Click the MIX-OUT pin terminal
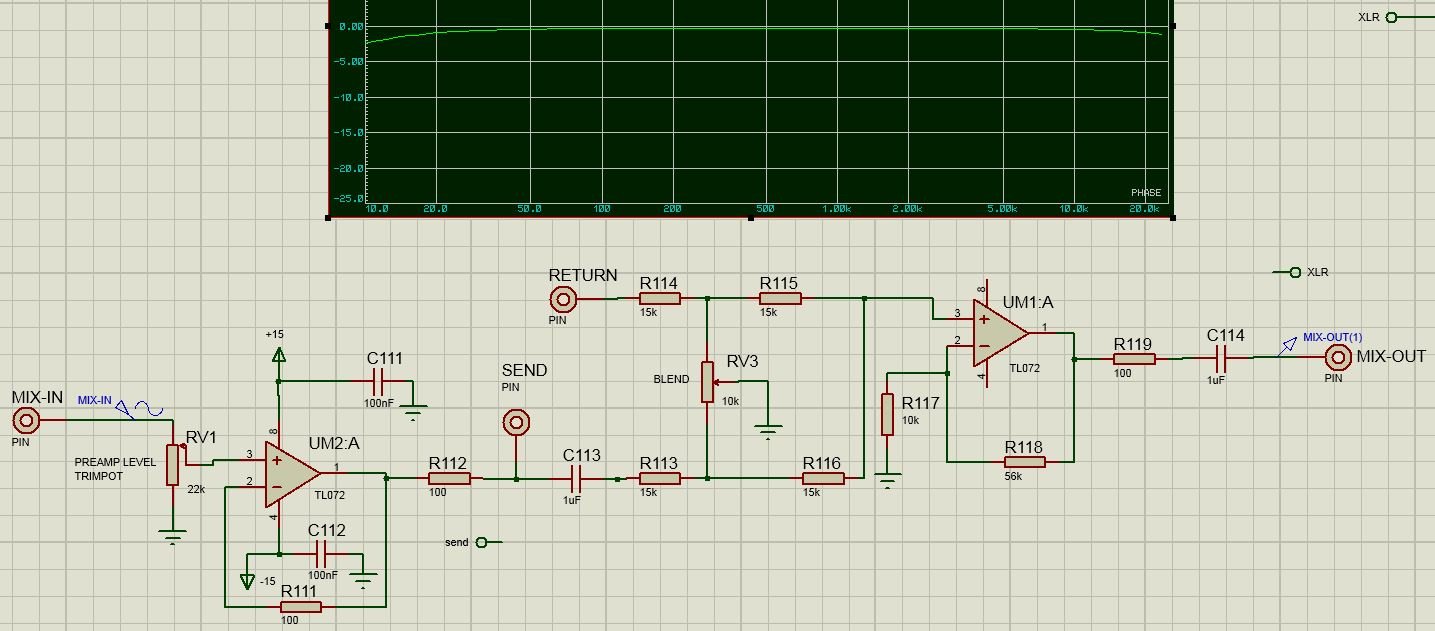1435x631 pixels. click(x=1337, y=357)
